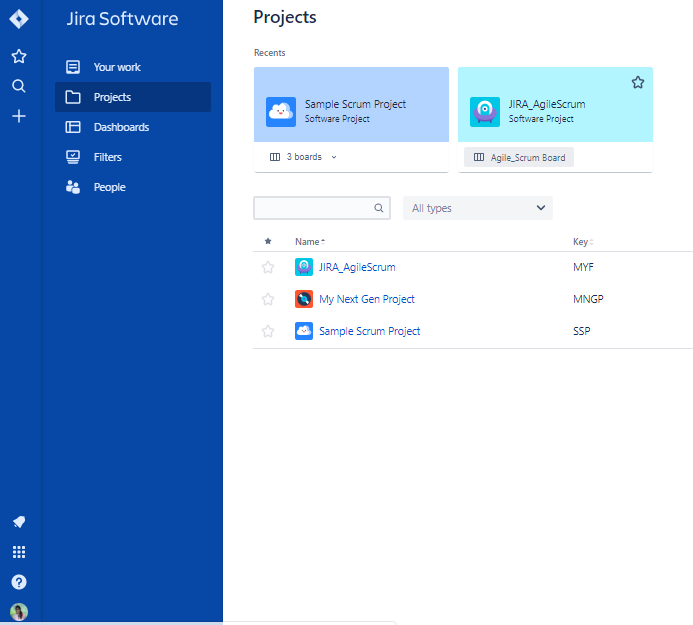Star Sample Scrum Project row
Image resolution: width=693 pixels, height=625 pixels.
pos(268,331)
